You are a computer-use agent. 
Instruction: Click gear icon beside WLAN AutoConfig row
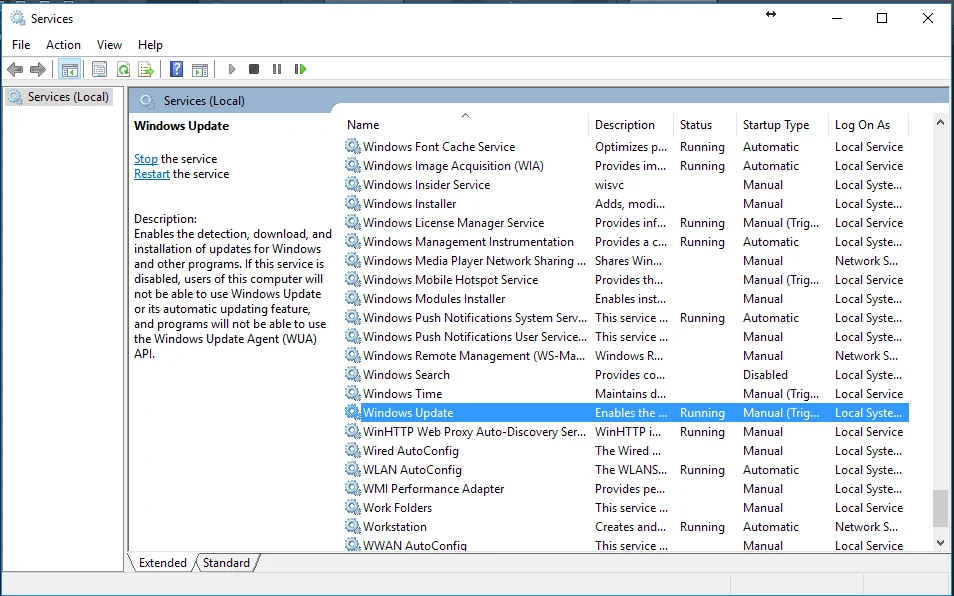click(x=352, y=470)
